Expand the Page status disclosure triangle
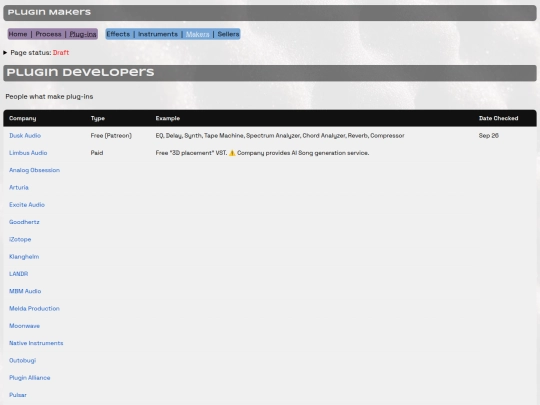This screenshot has height=405, width=540. (x=5, y=53)
